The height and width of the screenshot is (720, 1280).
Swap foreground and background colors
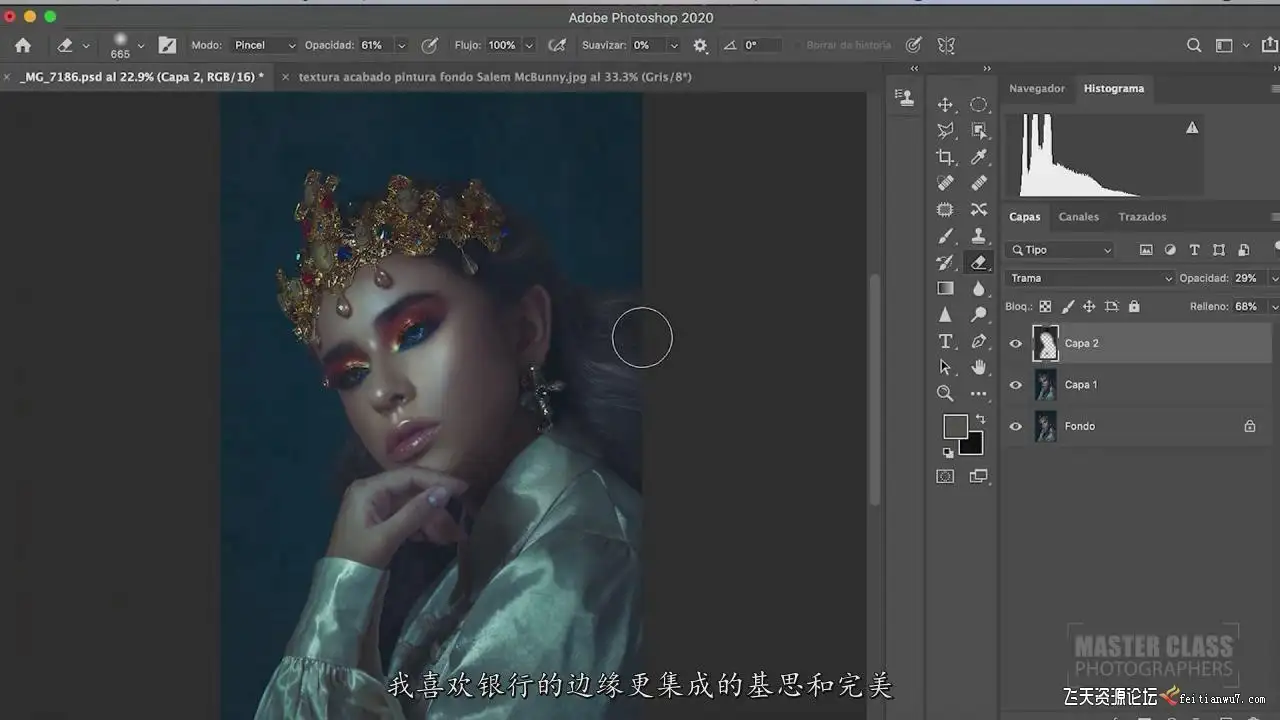coord(980,420)
